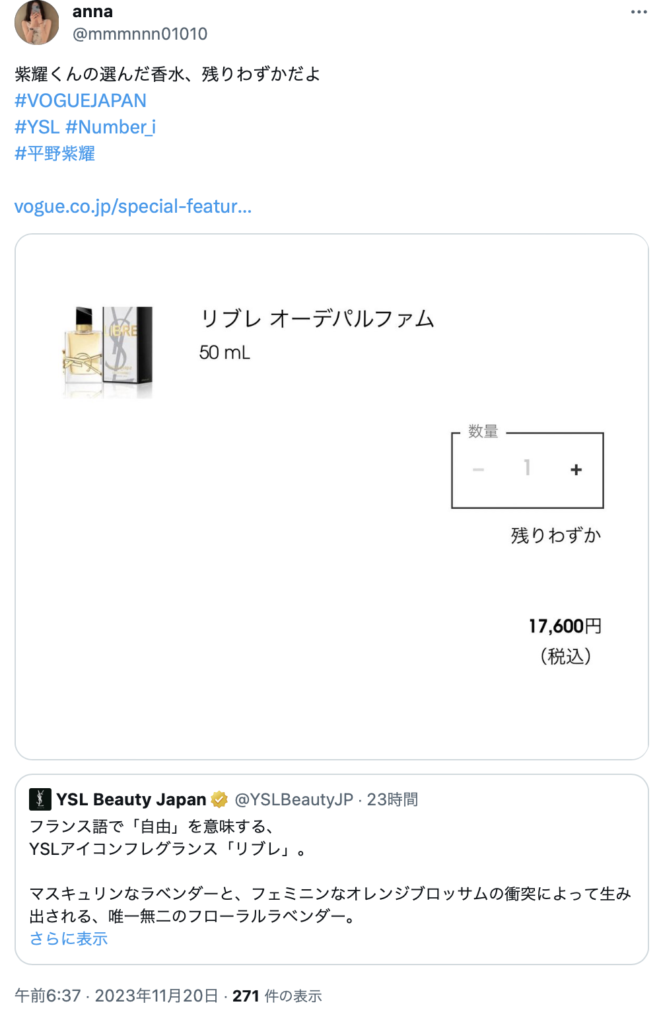This screenshot has height=1024, width=659.
Task: Click the display name anna
Action: (93, 12)
